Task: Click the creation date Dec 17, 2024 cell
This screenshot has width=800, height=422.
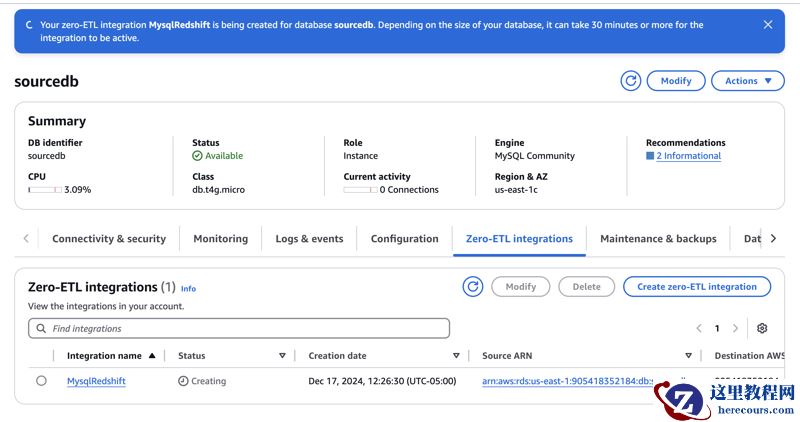Action: [x=382, y=381]
